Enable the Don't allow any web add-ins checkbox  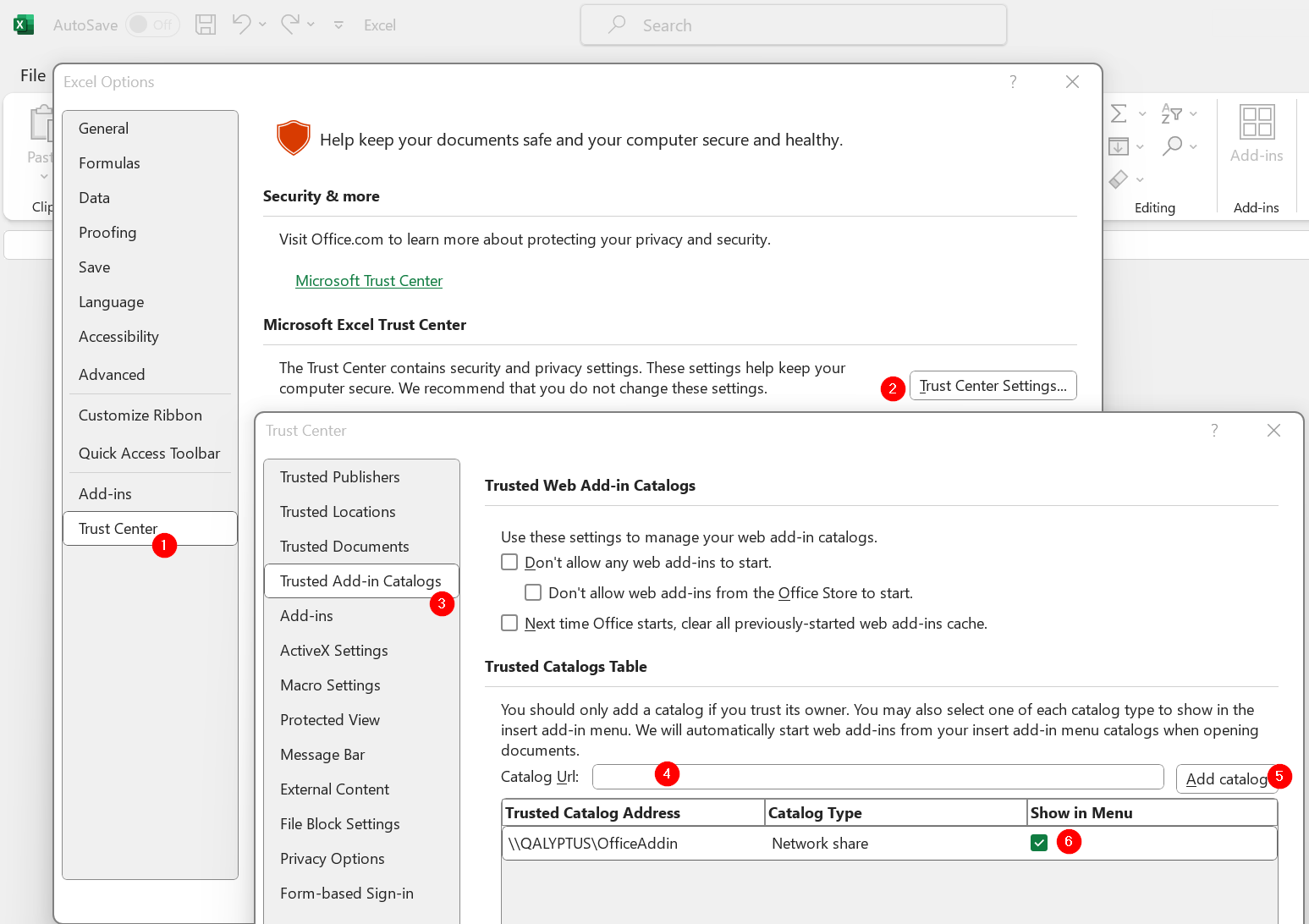[509, 561]
